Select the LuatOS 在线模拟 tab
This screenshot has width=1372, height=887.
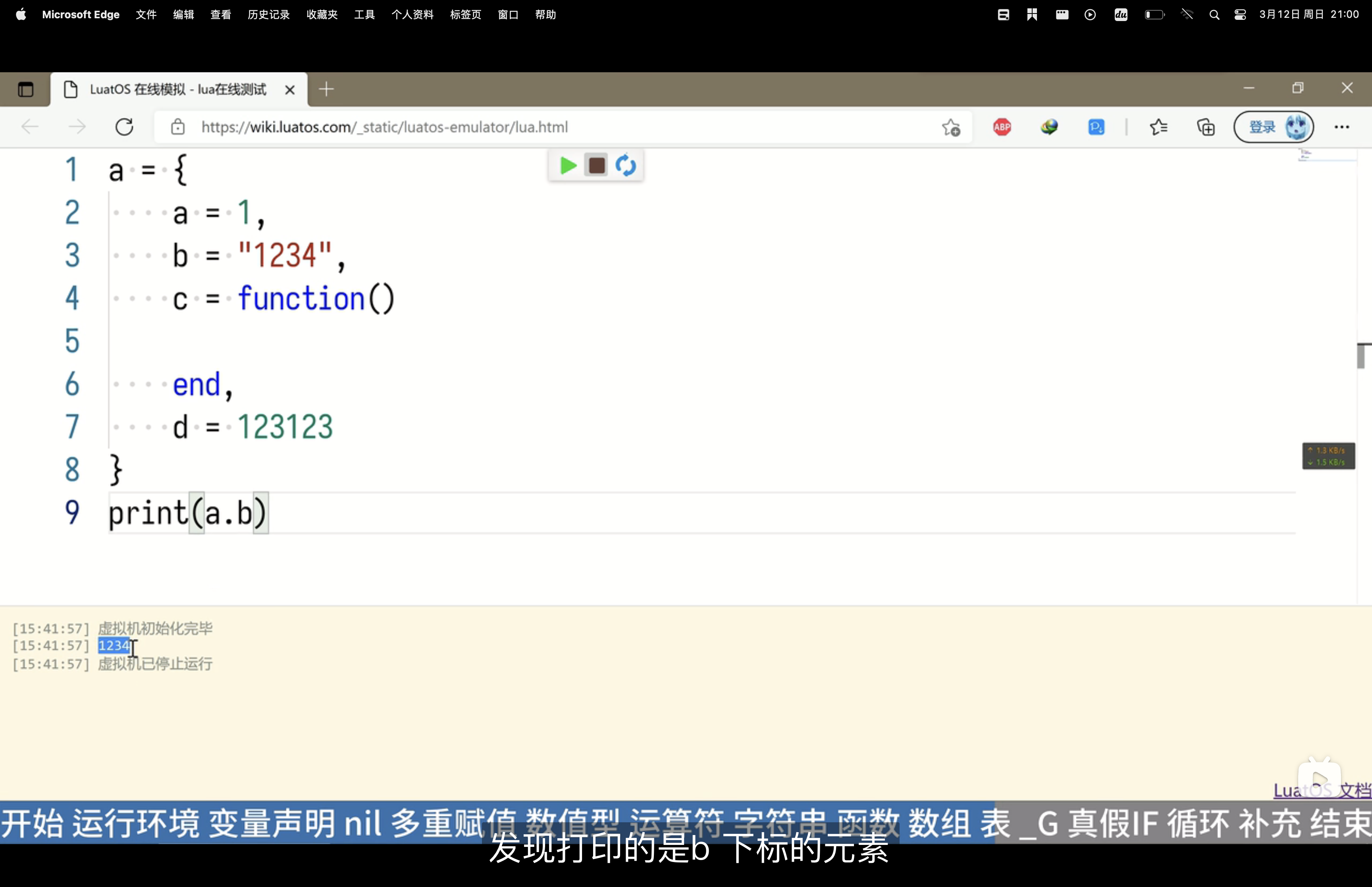point(179,89)
